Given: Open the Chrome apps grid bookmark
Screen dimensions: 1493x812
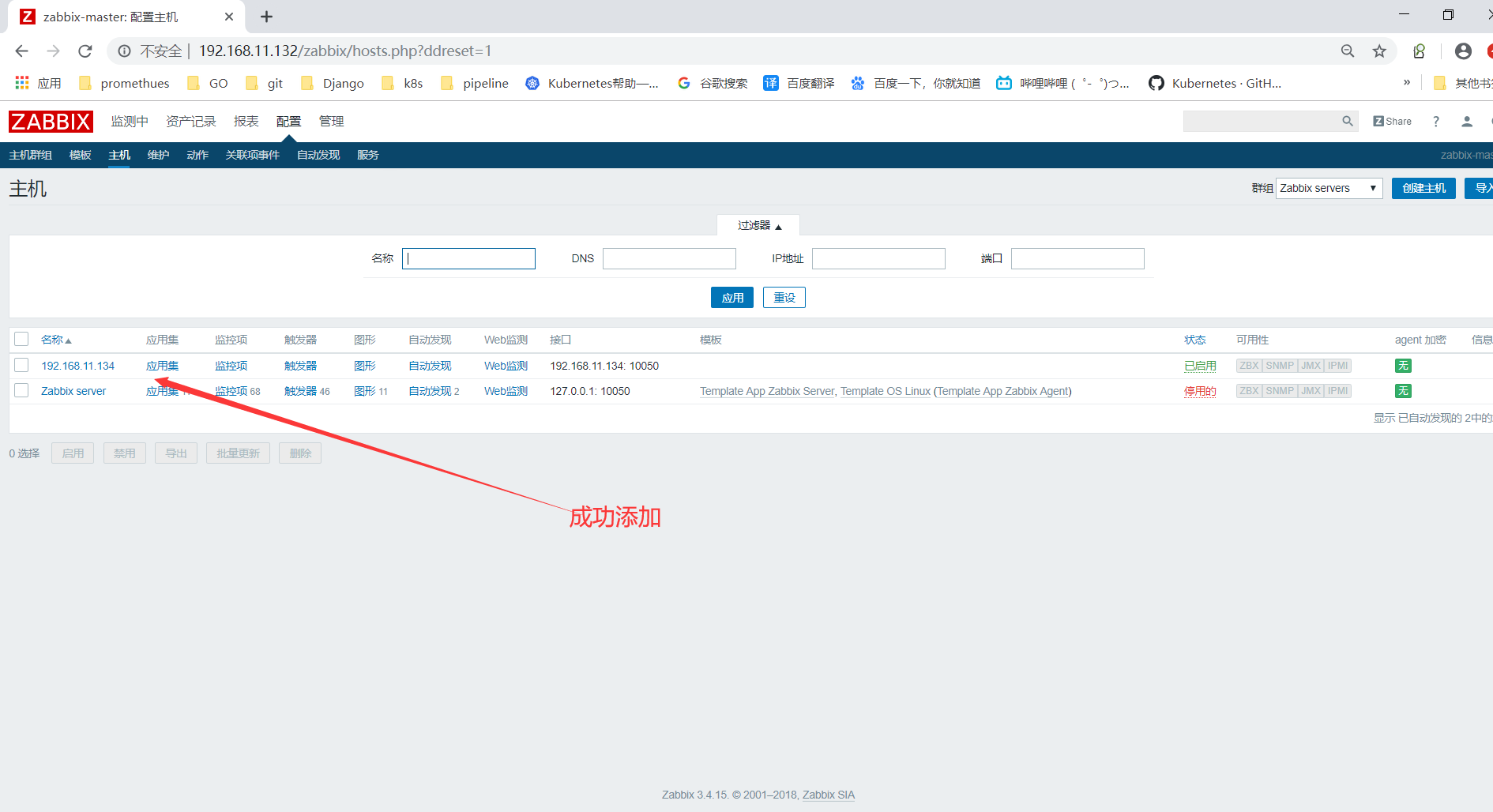Looking at the screenshot, I should [x=37, y=83].
